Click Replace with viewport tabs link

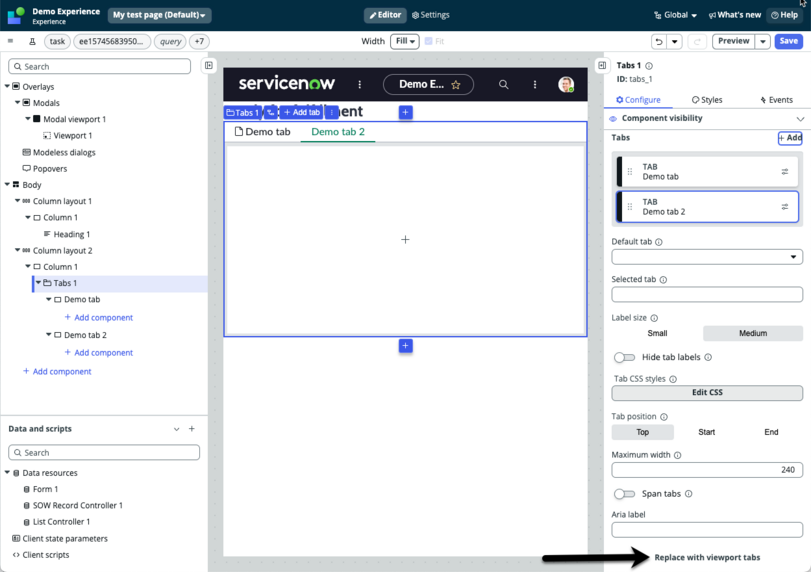coord(707,558)
